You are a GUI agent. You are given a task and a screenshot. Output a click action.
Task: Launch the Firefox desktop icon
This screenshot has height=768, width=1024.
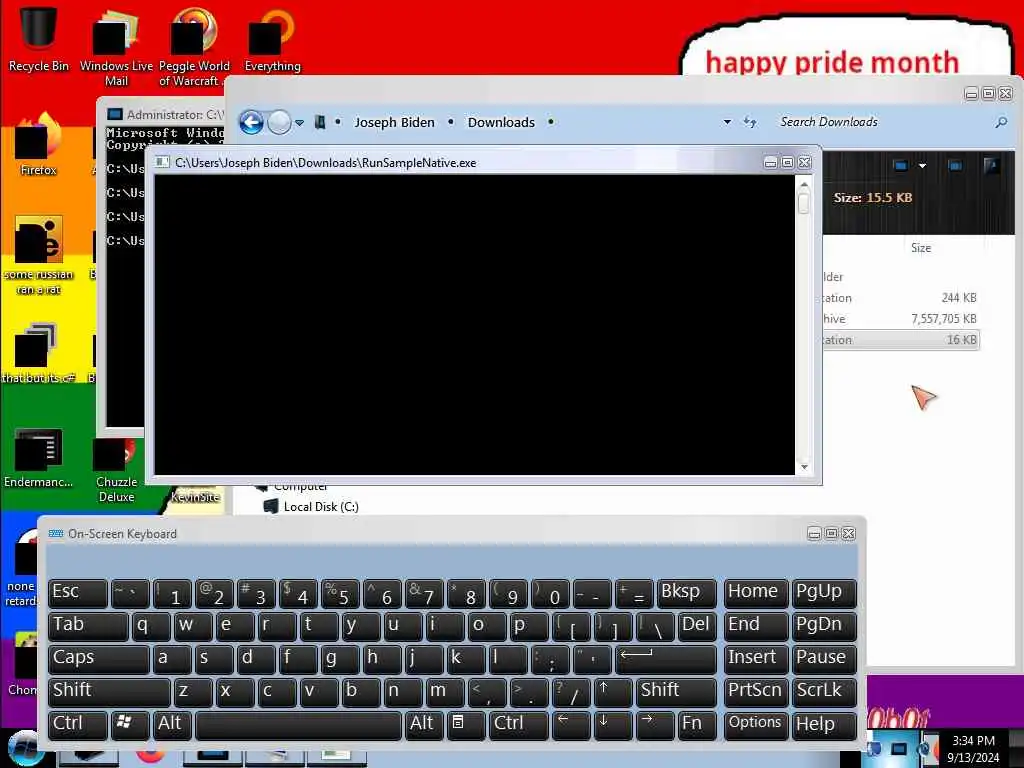tap(38, 144)
